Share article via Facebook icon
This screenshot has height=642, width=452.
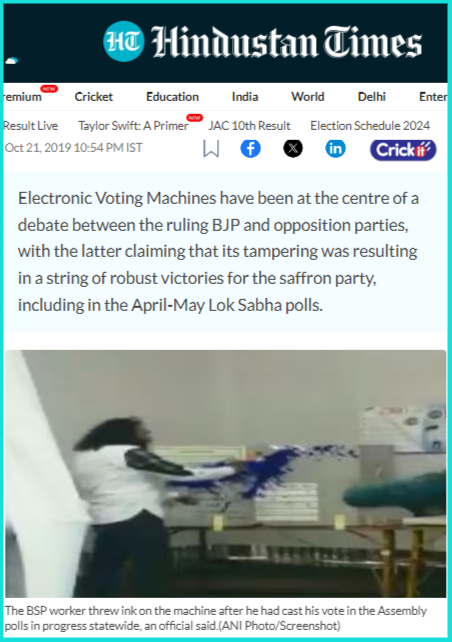point(250,149)
